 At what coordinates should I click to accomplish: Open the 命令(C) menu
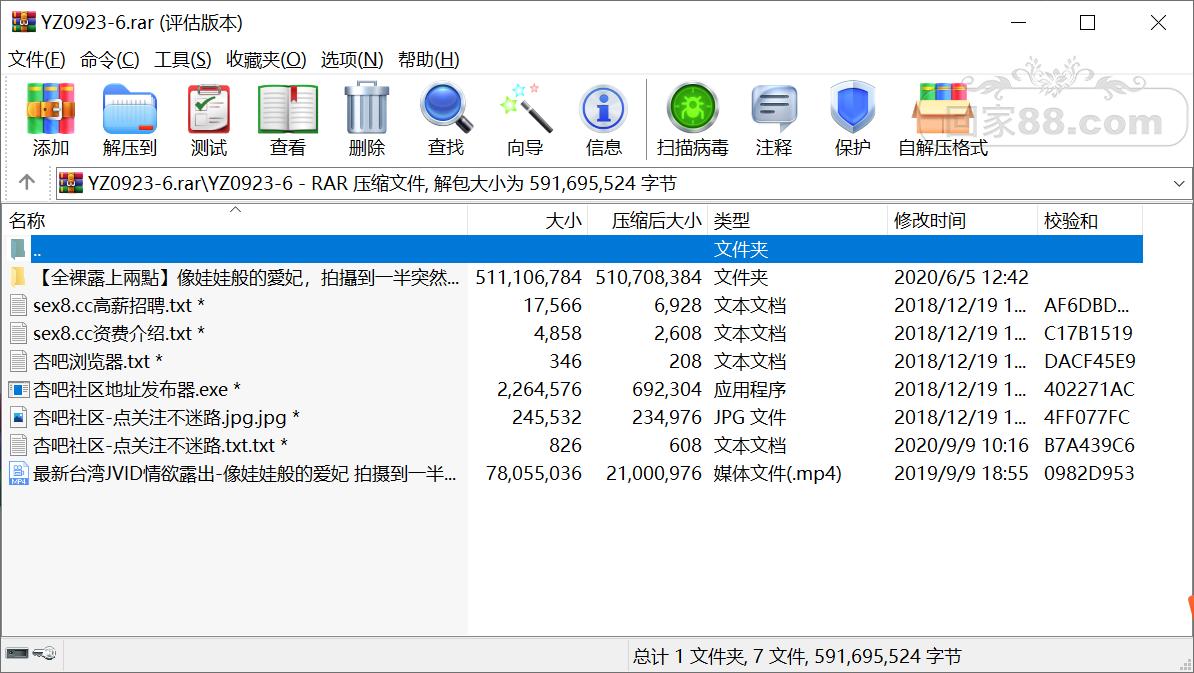pyautogui.click(x=110, y=59)
